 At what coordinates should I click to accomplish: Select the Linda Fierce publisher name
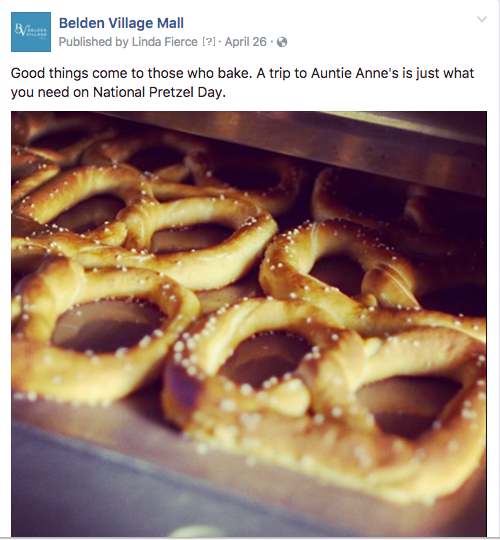(x=165, y=42)
